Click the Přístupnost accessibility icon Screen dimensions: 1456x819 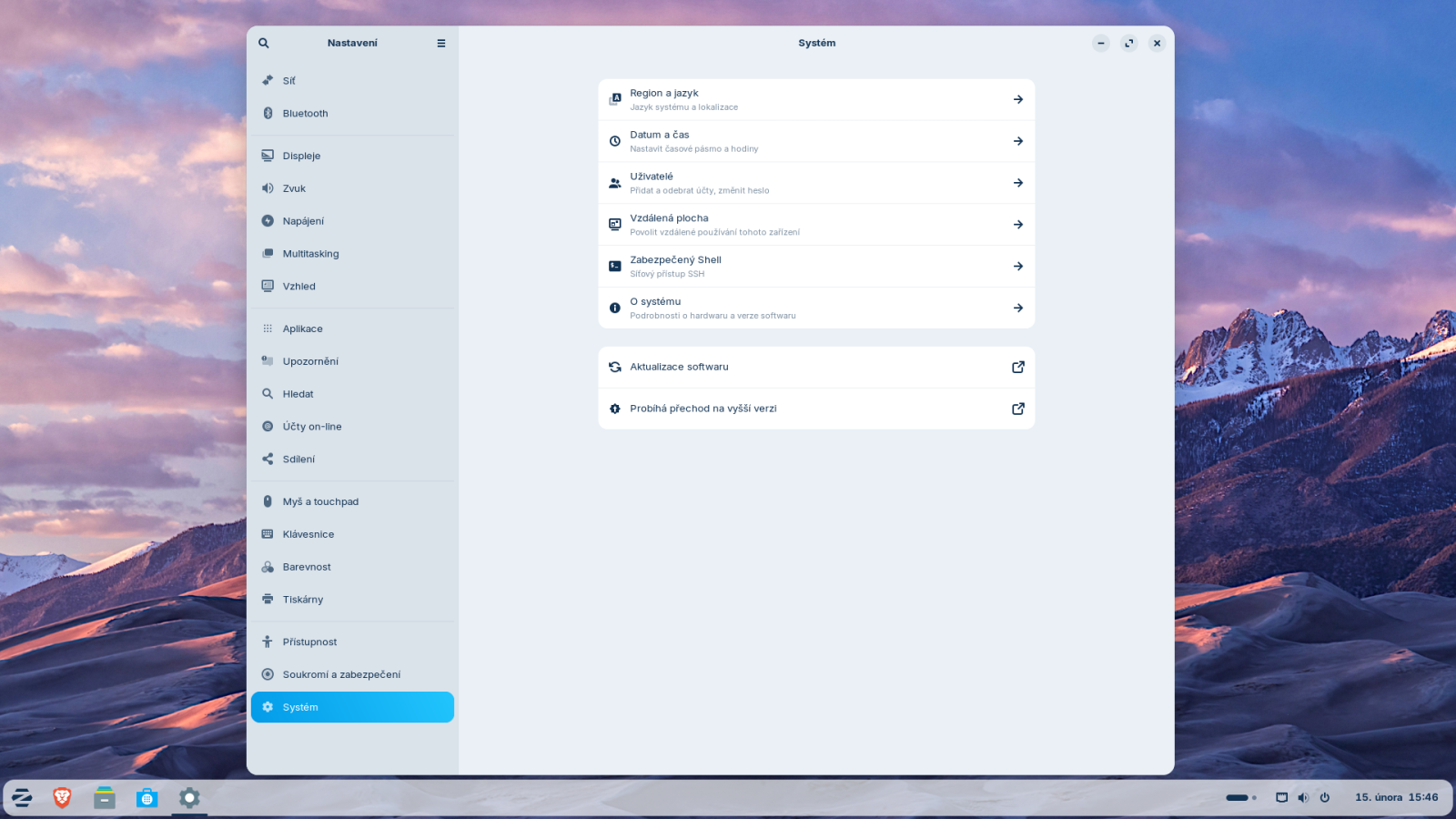click(x=268, y=642)
